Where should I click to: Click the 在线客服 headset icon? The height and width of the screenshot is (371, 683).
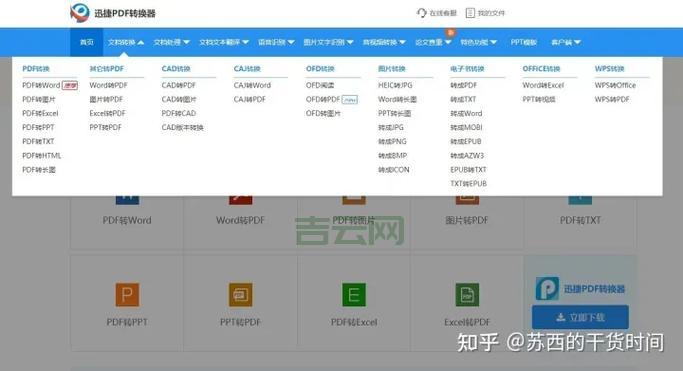click(x=421, y=13)
